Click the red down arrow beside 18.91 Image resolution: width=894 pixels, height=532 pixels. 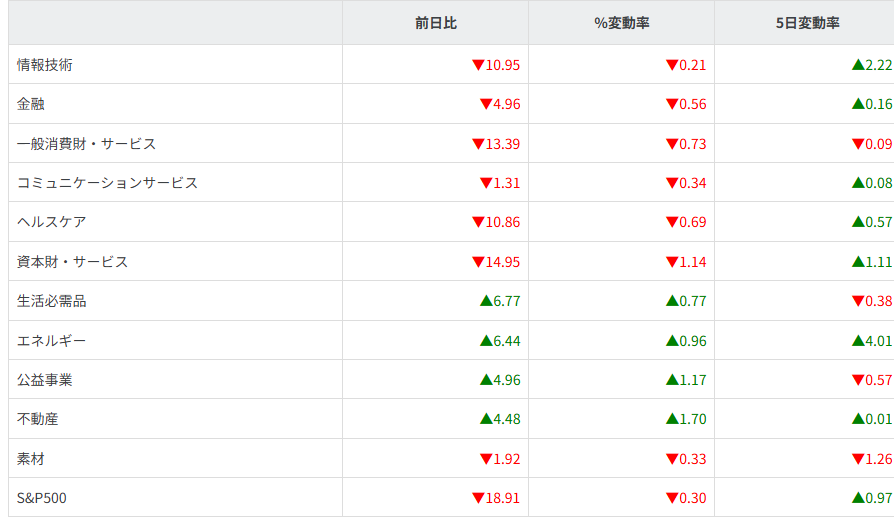(x=478, y=498)
